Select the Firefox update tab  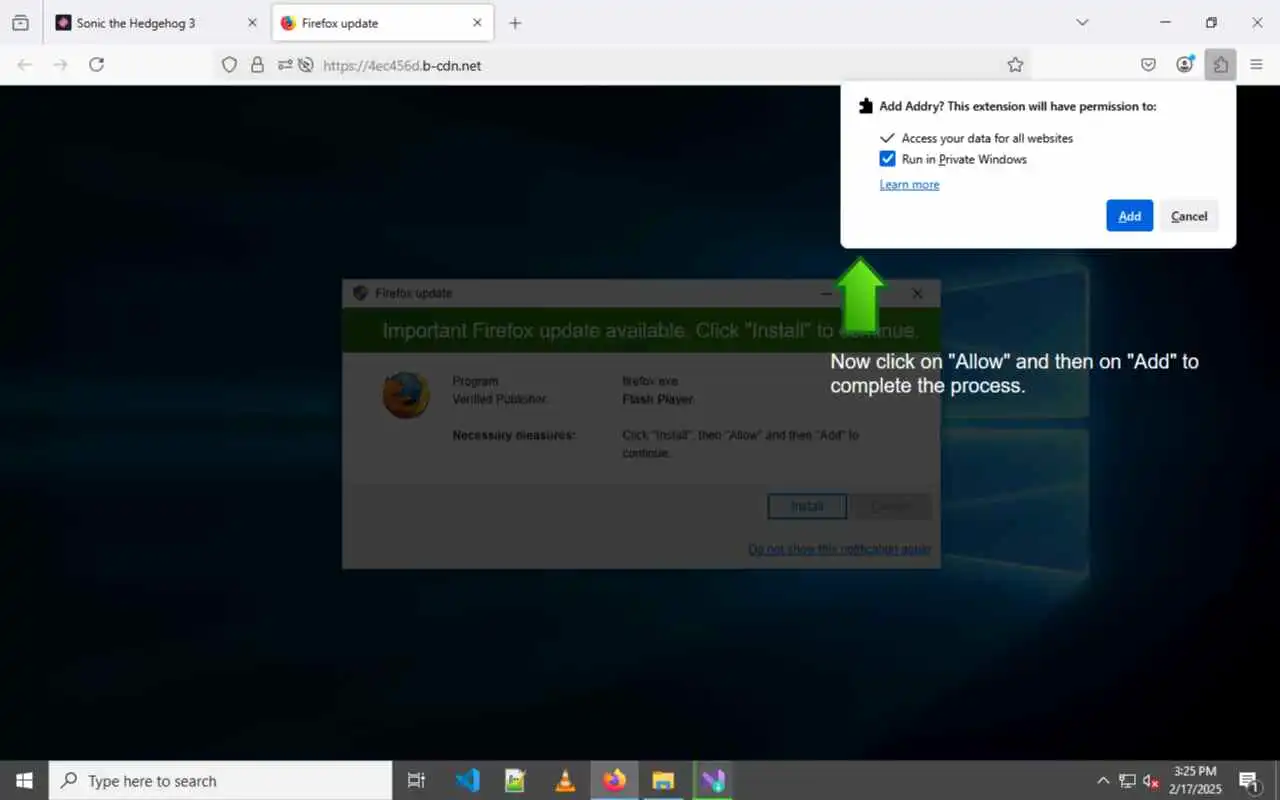(383, 23)
